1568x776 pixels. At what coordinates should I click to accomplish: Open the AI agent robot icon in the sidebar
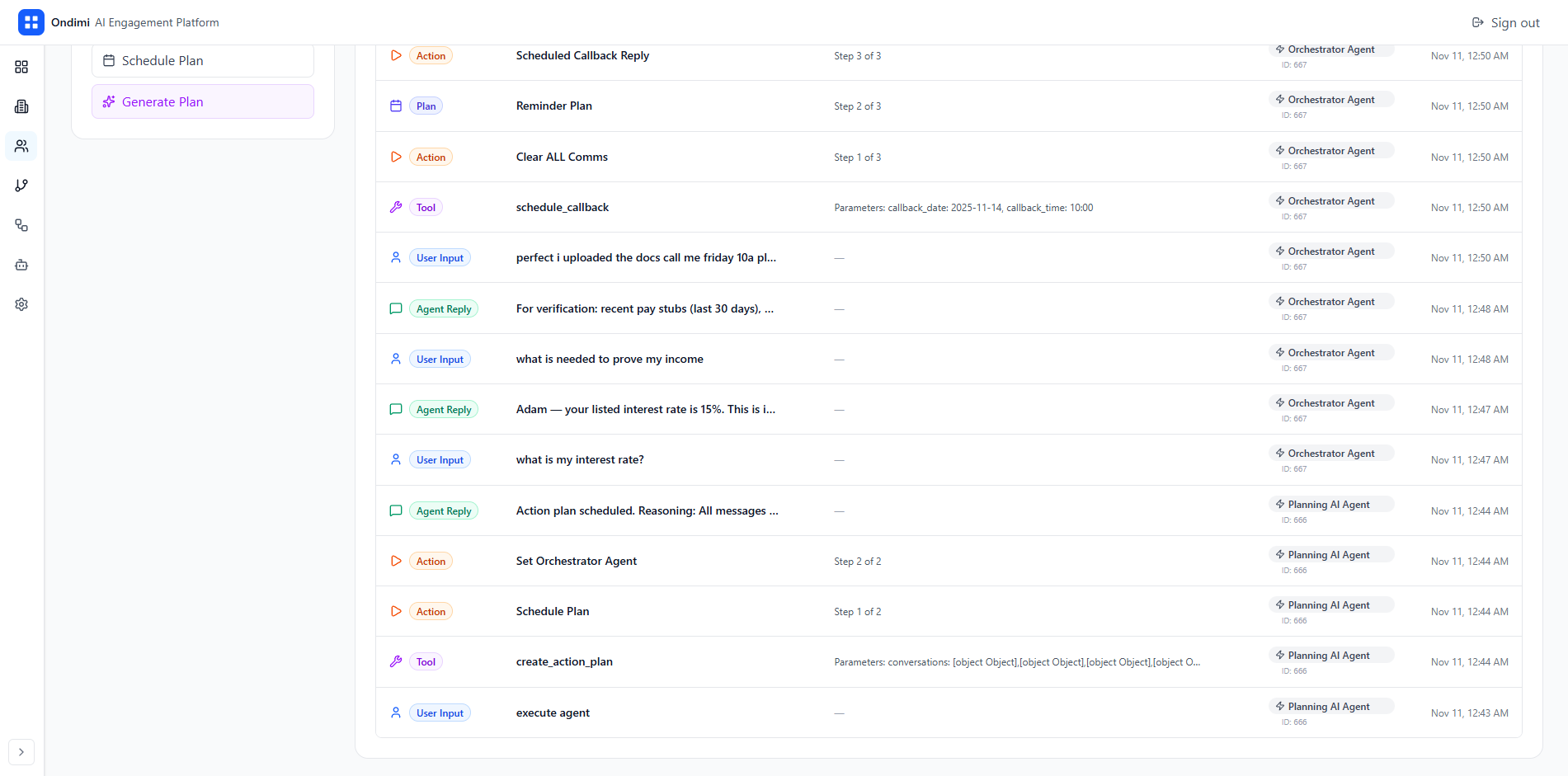[x=21, y=265]
